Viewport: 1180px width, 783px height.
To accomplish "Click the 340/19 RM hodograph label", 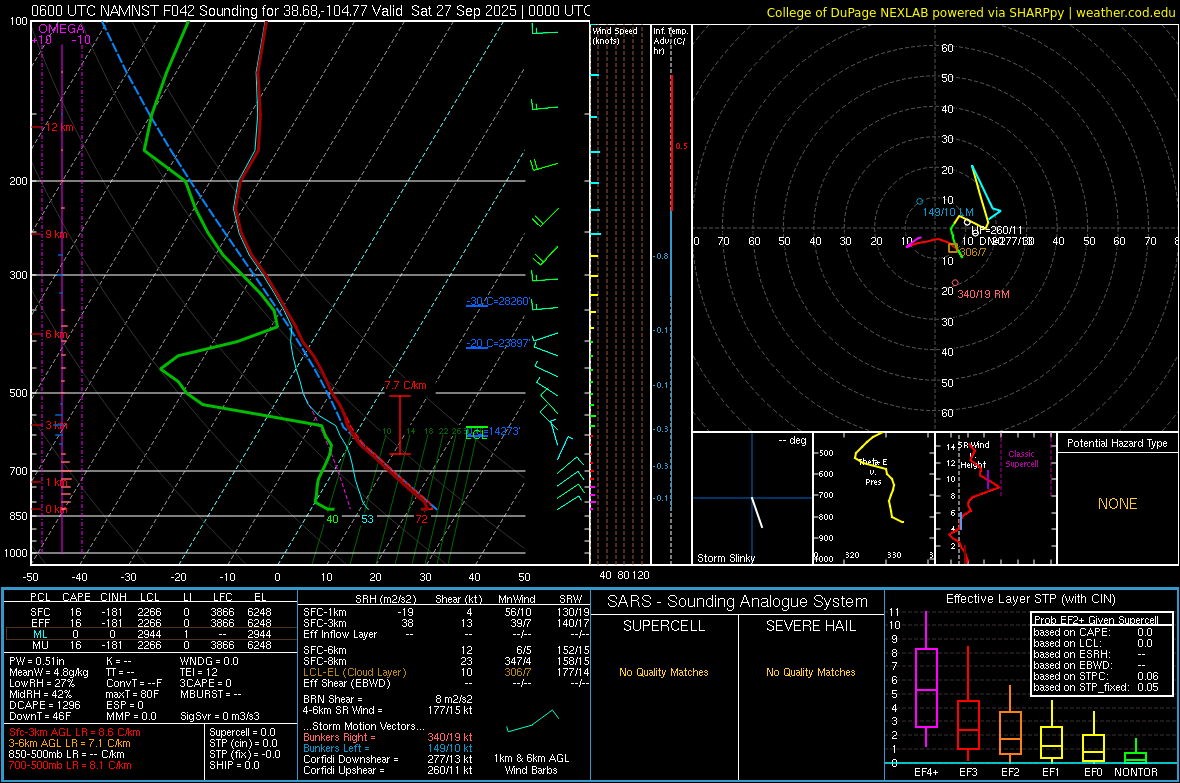I will tap(984, 294).
